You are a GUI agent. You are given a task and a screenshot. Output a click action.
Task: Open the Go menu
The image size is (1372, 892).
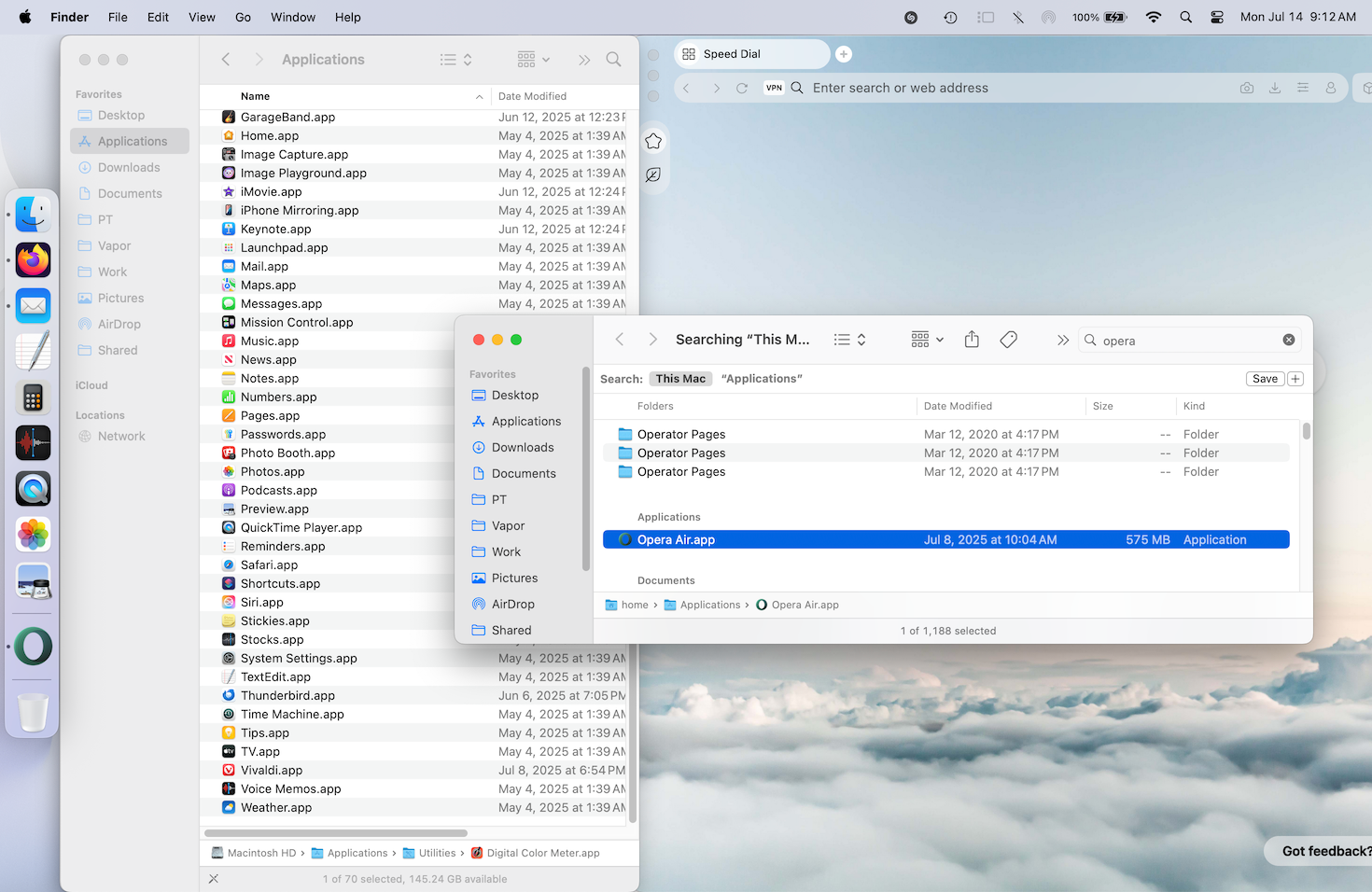(x=243, y=17)
